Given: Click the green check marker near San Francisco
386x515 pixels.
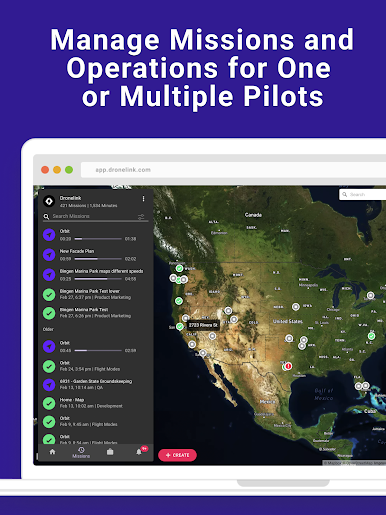Looking at the screenshot, I should tap(180, 327).
